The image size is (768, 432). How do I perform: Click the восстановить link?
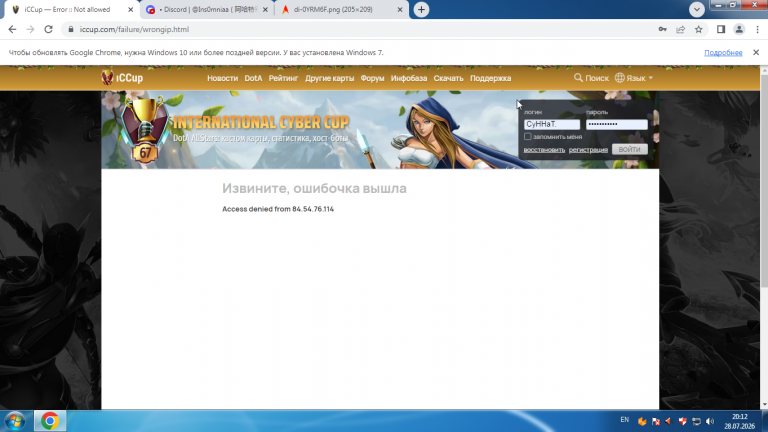[x=544, y=150]
